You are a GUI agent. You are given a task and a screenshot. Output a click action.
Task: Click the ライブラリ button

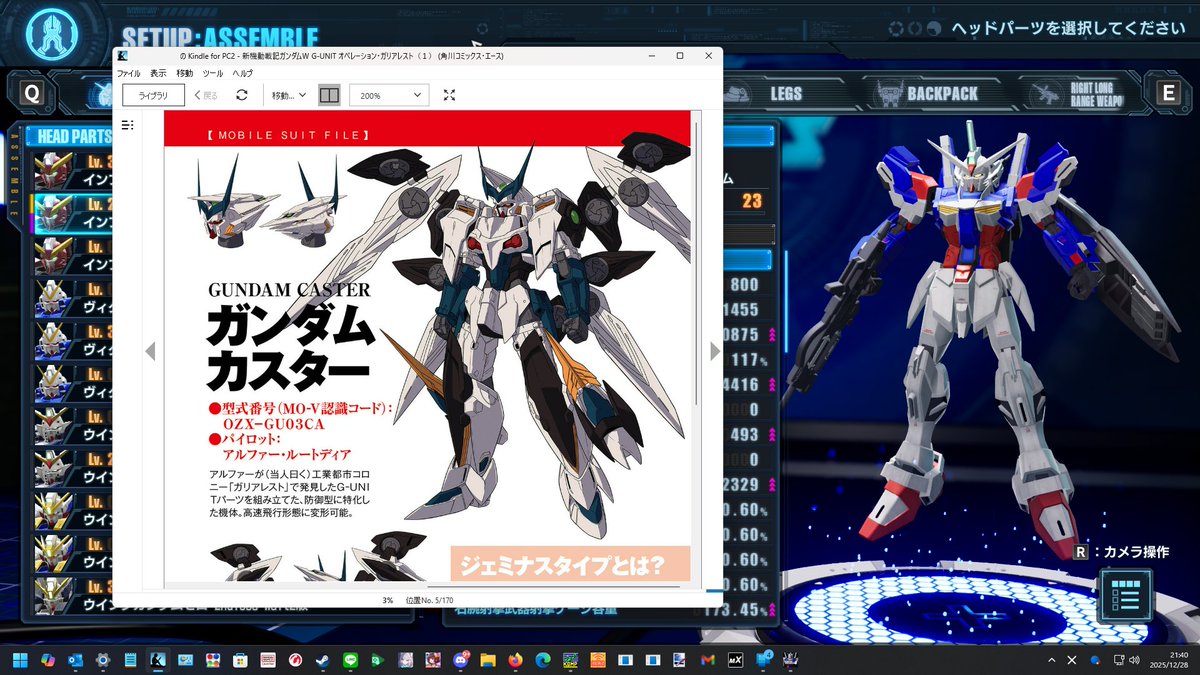[x=153, y=95]
